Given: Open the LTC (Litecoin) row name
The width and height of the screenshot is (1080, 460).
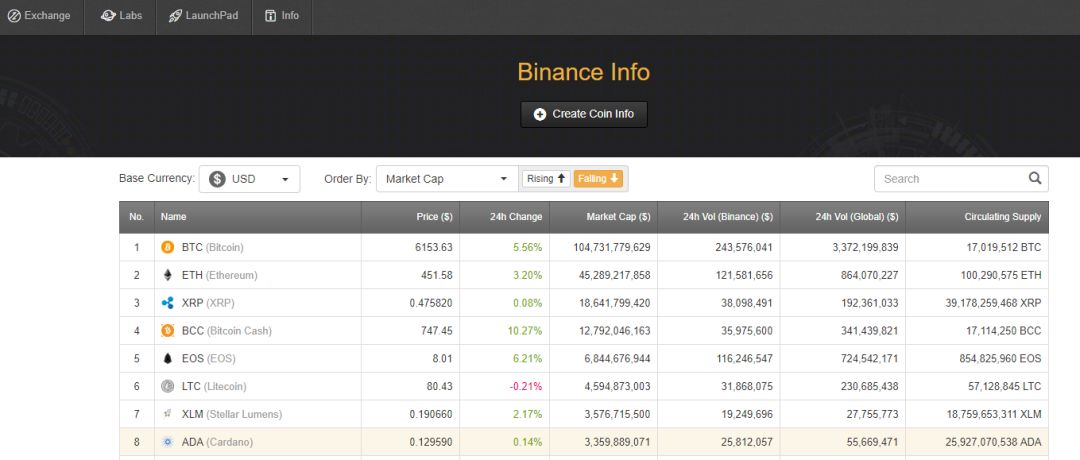Looking at the screenshot, I should point(214,386).
